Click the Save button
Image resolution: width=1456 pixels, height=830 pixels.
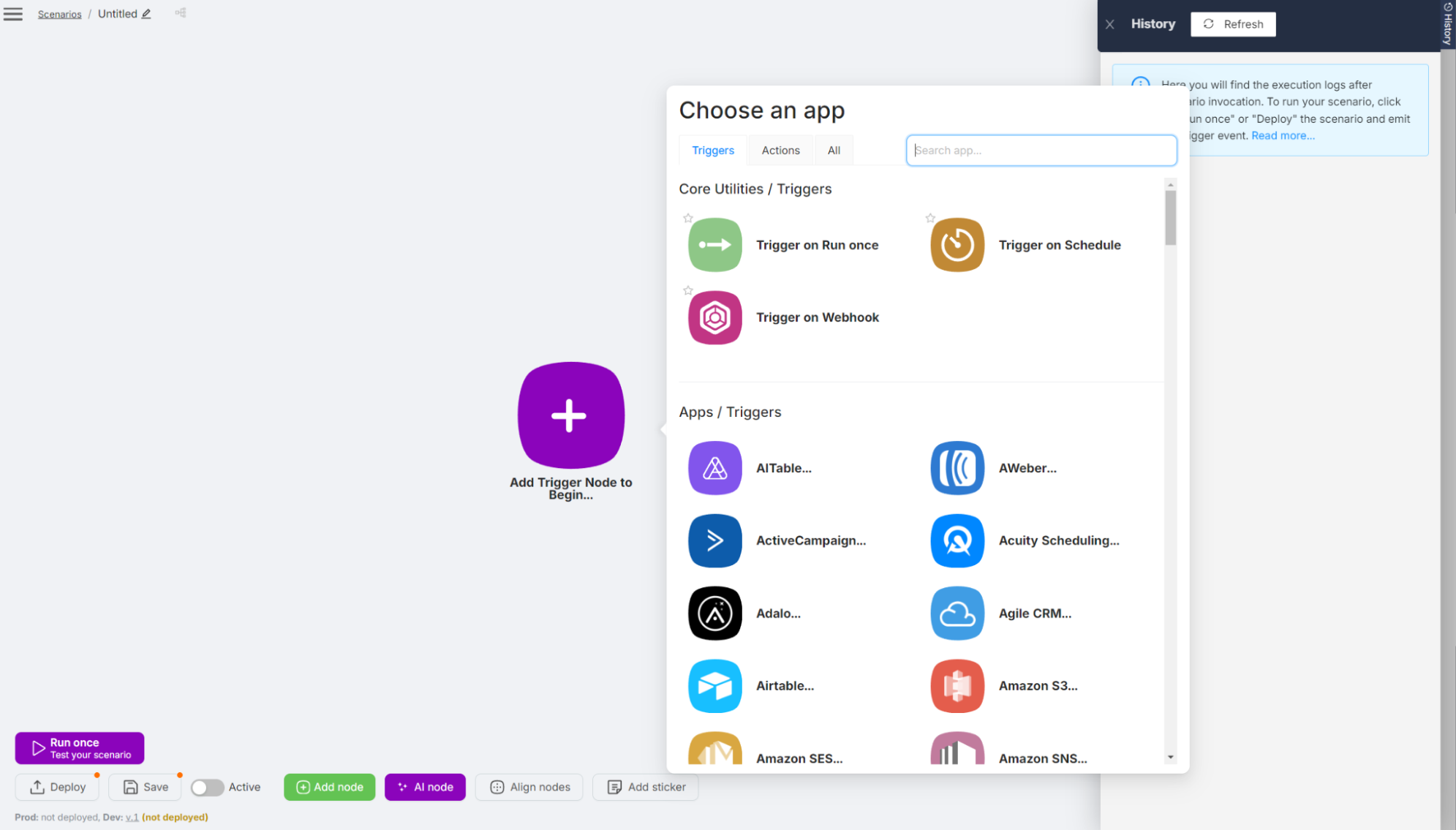[x=145, y=787]
